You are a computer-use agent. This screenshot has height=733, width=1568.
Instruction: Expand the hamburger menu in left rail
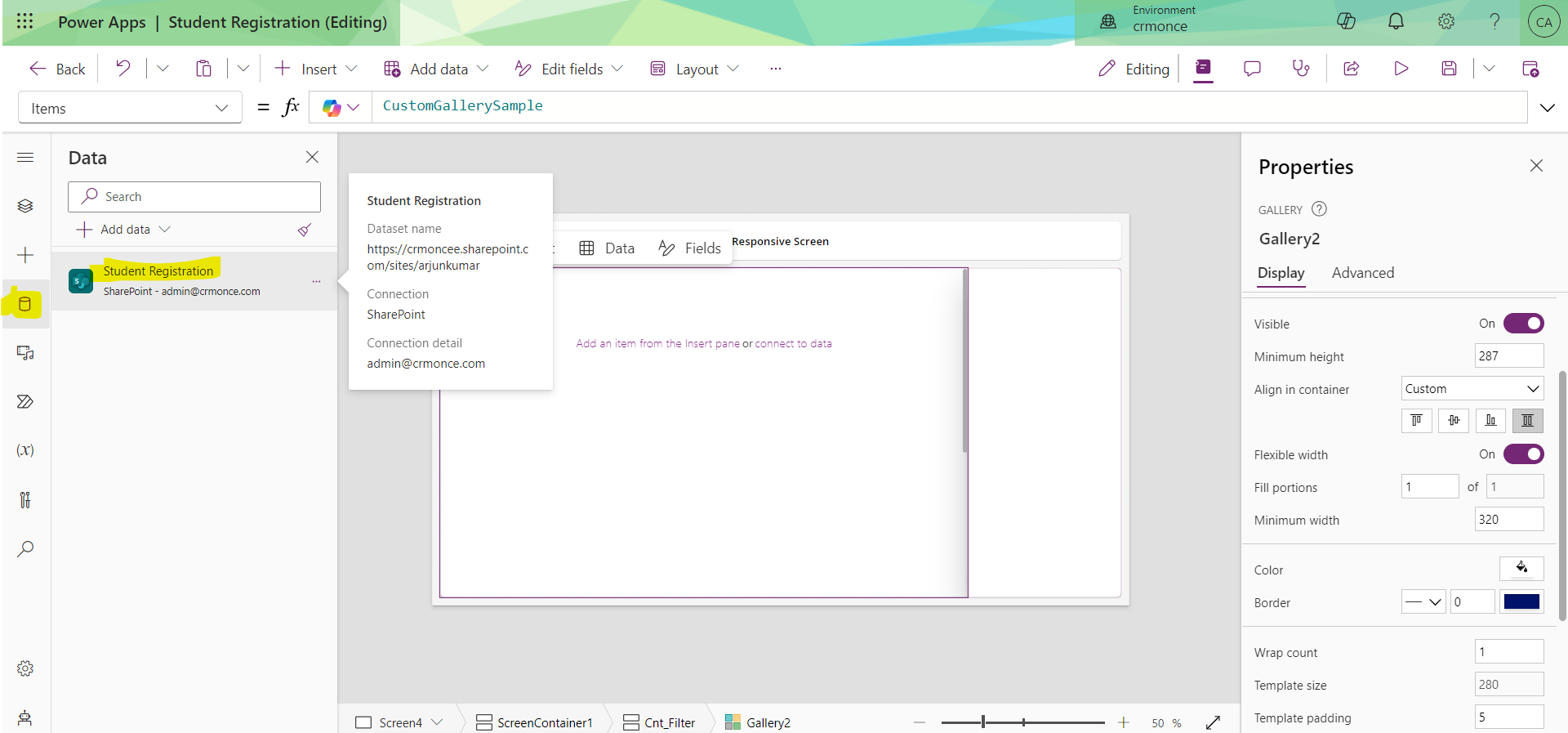pyautogui.click(x=25, y=157)
